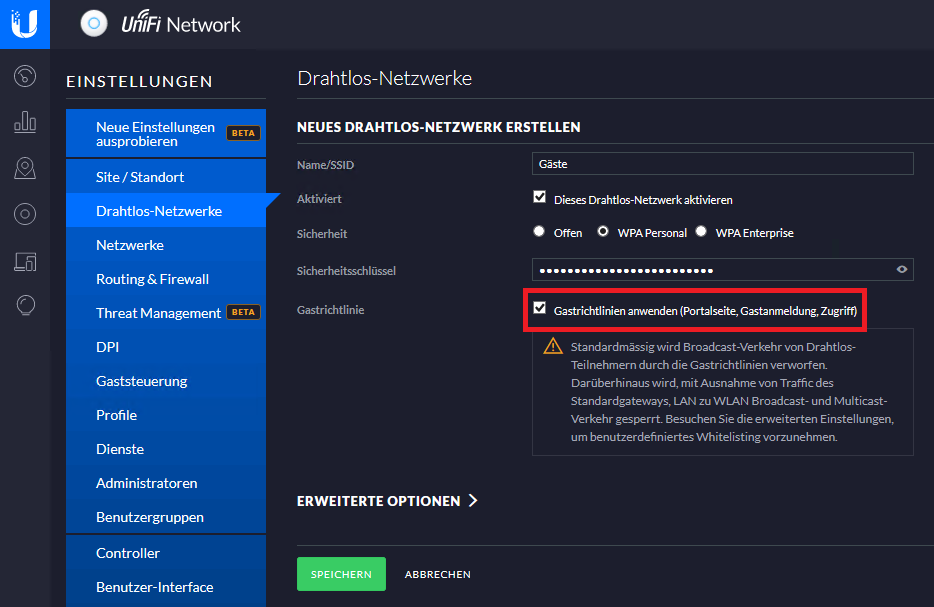Image resolution: width=934 pixels, height=607 pixels.
Task: Open the Devices circle icon
Action: [25, 214]
